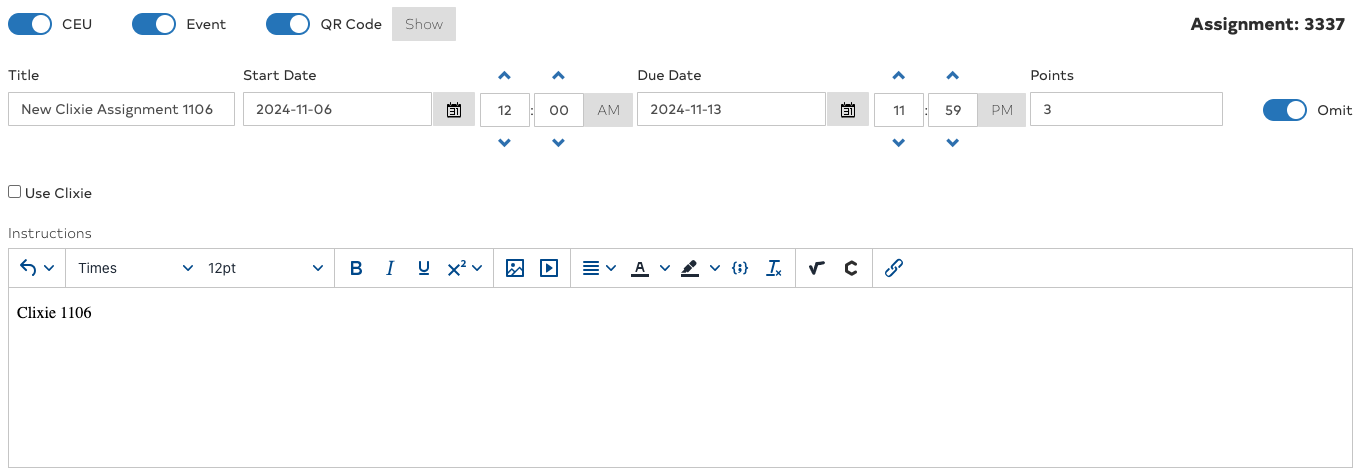The image size is (1363, 476).
Task: Click the start time minutes field showing 00
Action: (x=559, y=110)
